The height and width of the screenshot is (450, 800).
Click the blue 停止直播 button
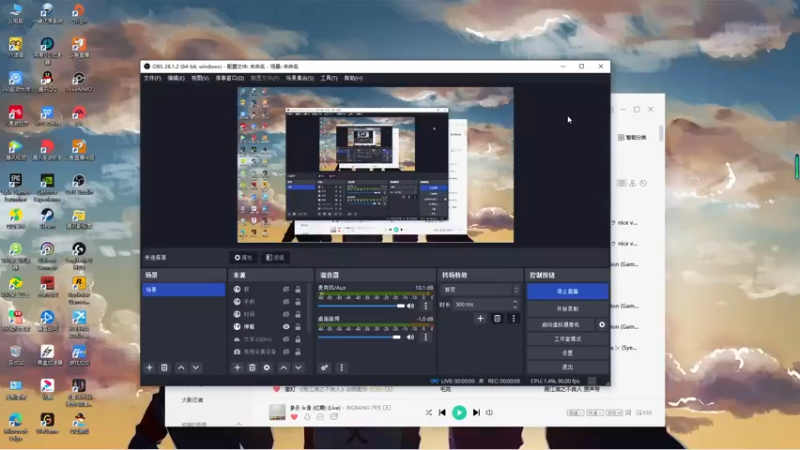(567, 291)
